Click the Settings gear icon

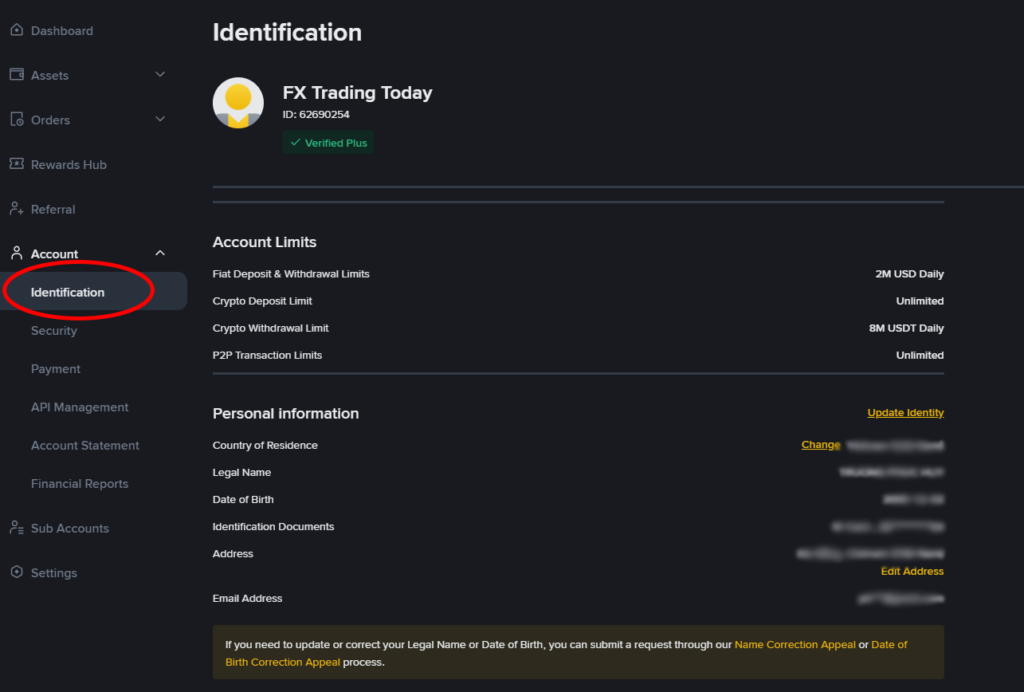tap(16, 573)
